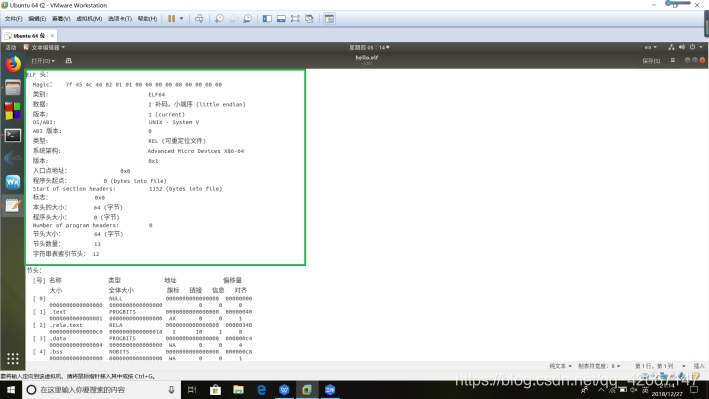Click the 'Advanced Micro Devices X86-64' text

(196, 151)
